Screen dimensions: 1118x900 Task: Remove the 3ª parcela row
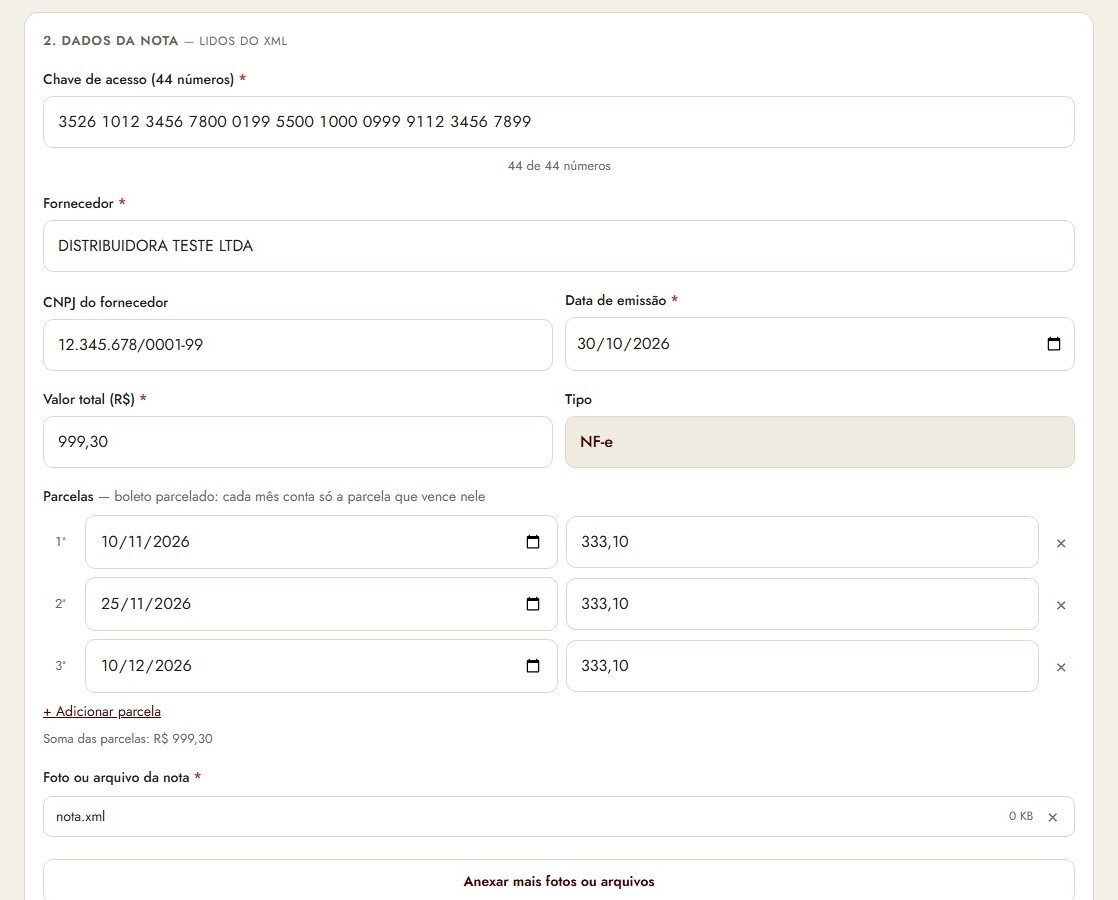point(1061,668)
